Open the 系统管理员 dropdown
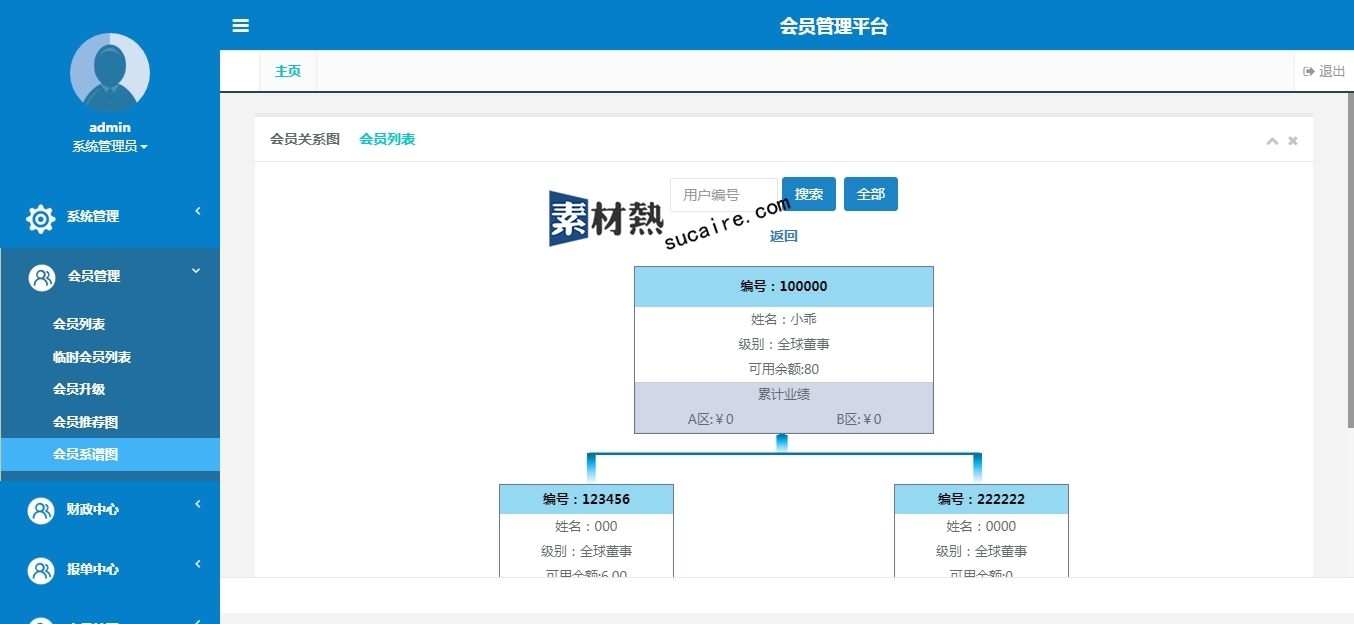Screen dimensions: 1354x624 (110, 146)
